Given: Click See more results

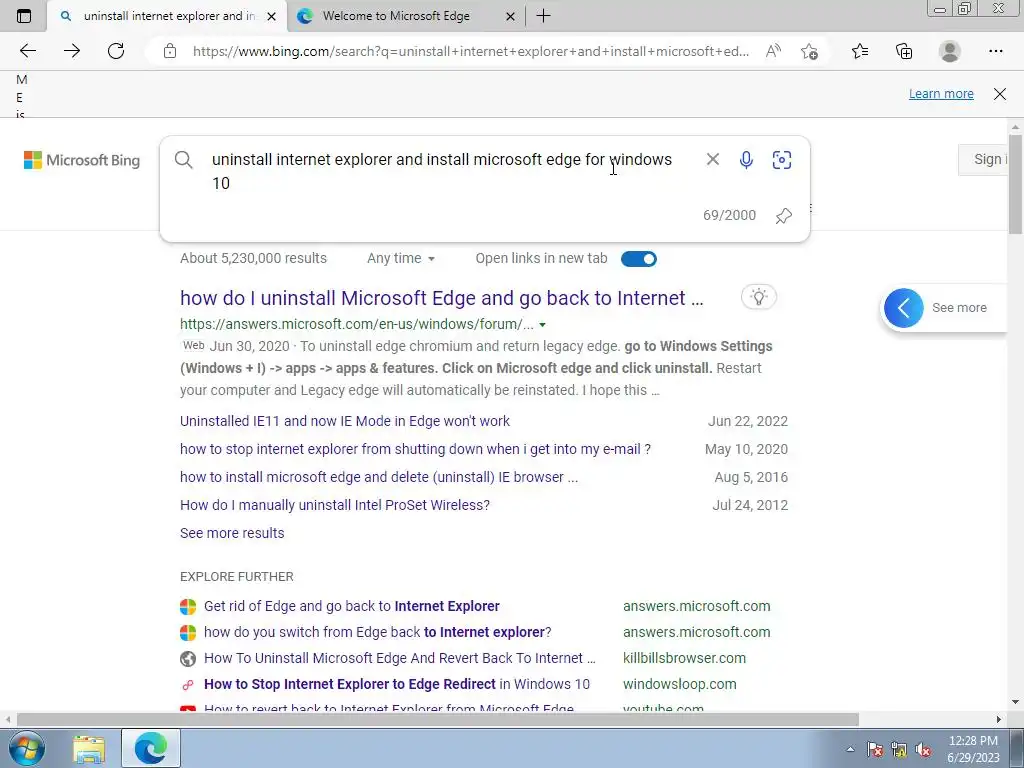Looking at the screenshot, I should [232, 533].
